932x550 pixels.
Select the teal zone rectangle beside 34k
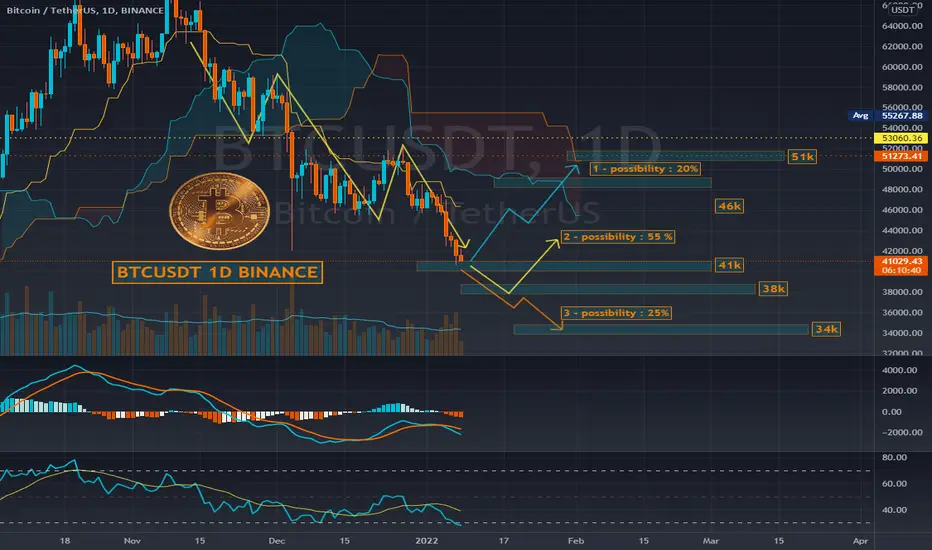661,329
